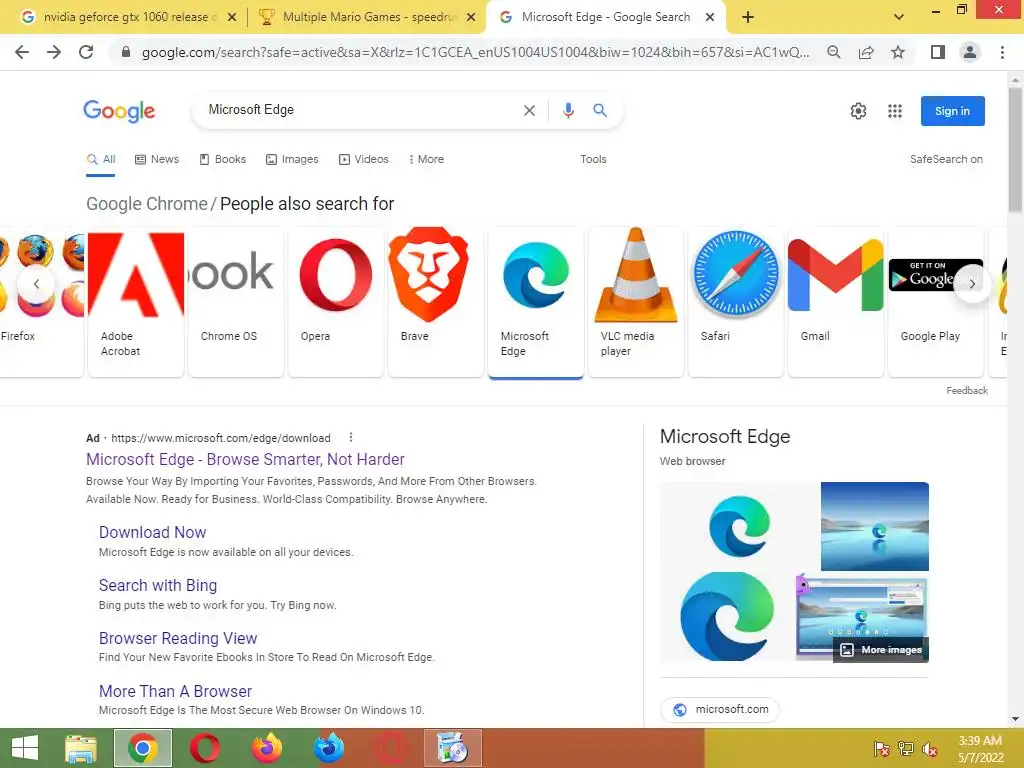Screen dimensions: 1024x768
Task: Open Microsoft Edge - Browse Smarter ad link
Action: click(x=245, y=459)
